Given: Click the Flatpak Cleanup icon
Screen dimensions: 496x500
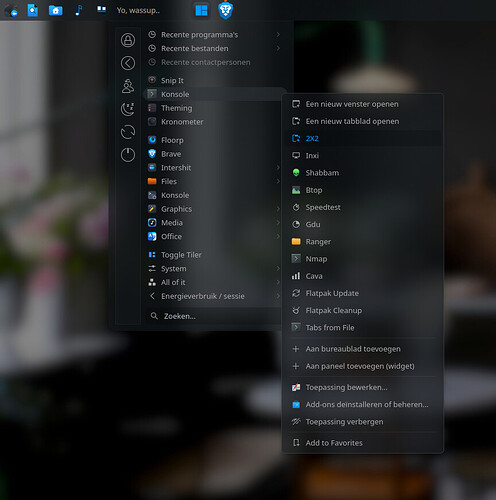Looking at the screenshot, I should [296, 310].
